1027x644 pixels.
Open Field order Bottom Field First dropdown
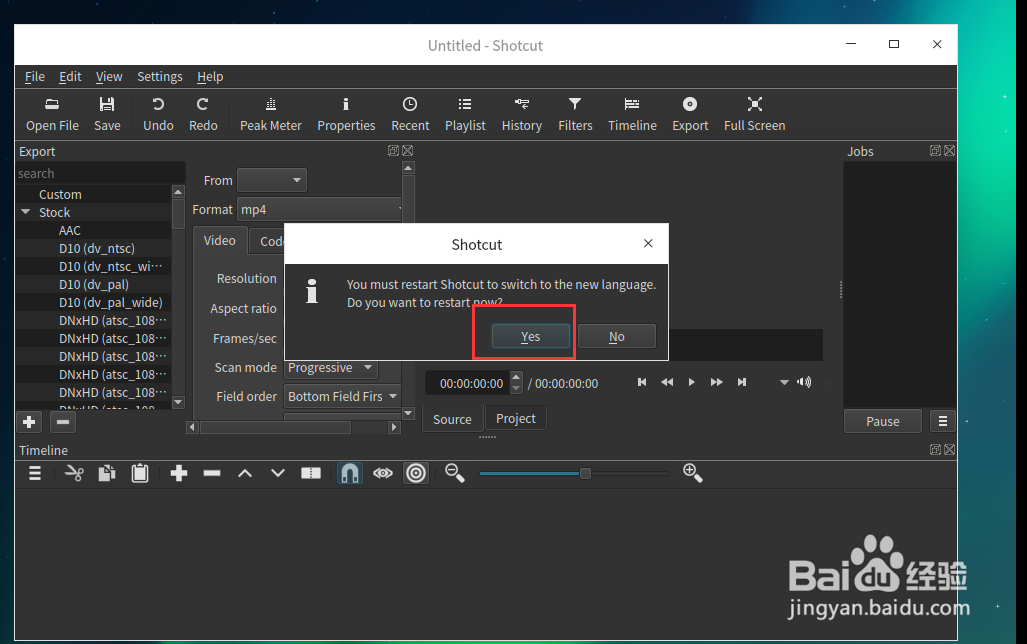click(343, 396)
